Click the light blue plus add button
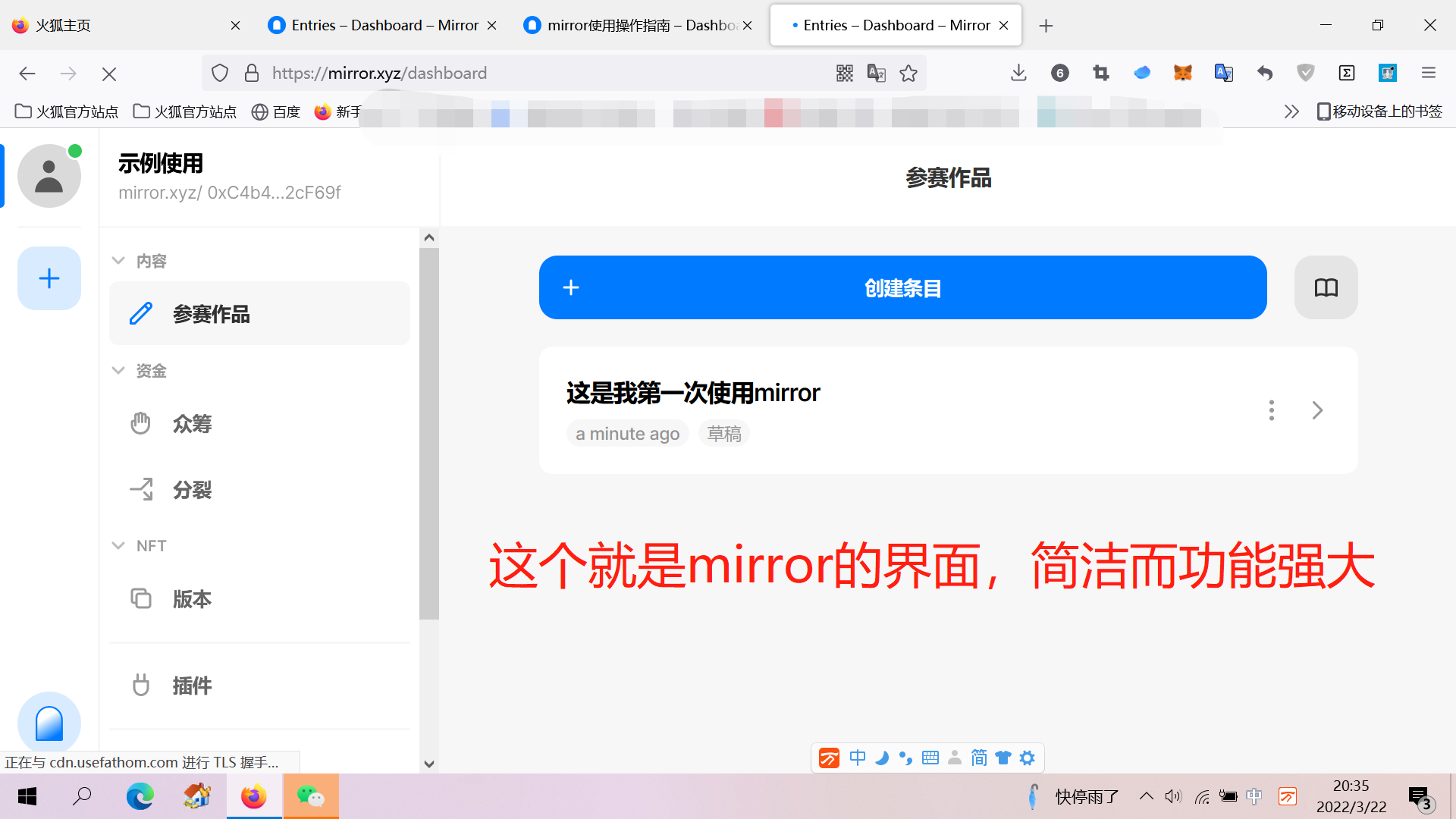Image resolution: width=1456 pixels, height=819 pixels. coord(49,278)
